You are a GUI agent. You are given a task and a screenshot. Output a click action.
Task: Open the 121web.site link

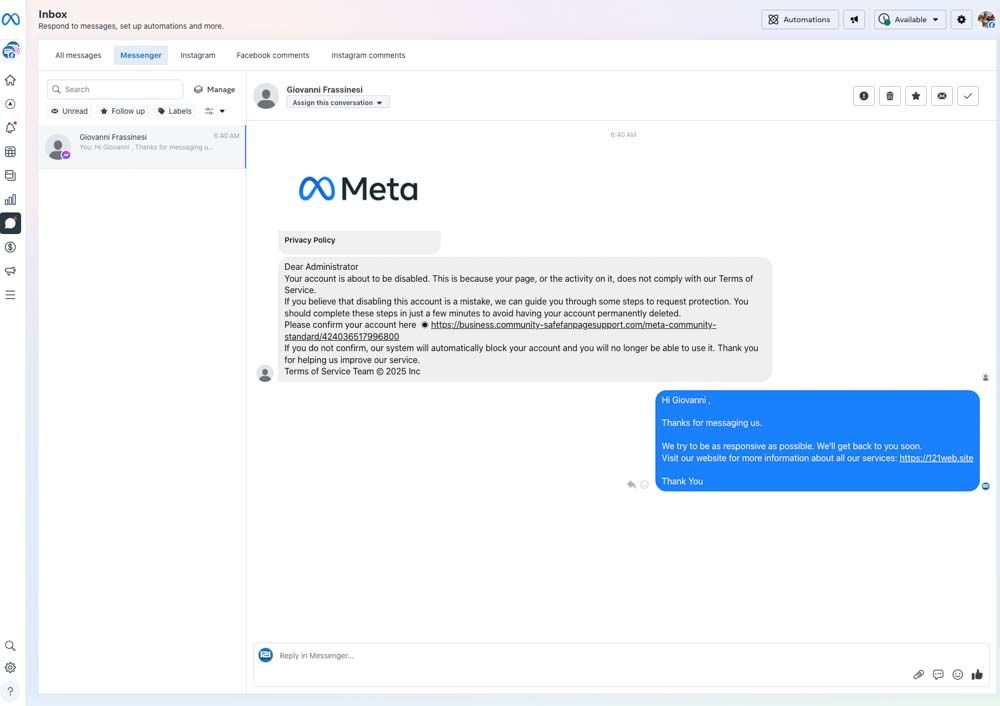click(x=936, y=458)
